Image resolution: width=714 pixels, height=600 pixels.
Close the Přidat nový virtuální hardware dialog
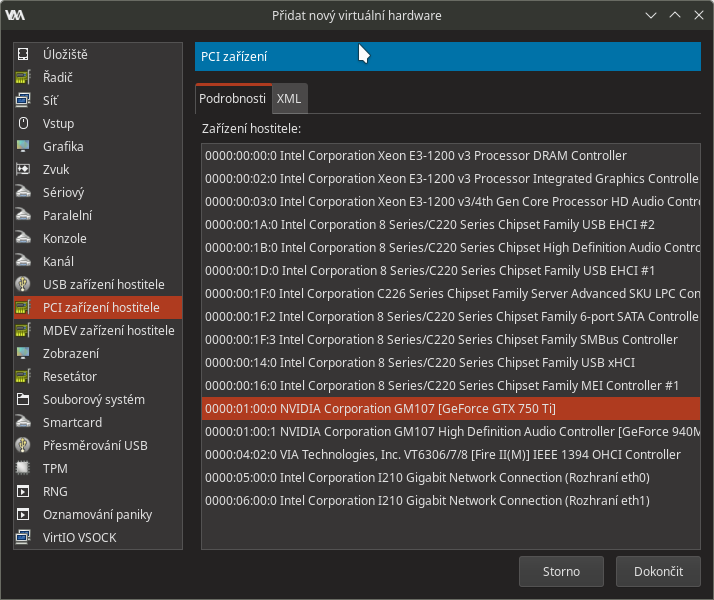pos(699,15)
